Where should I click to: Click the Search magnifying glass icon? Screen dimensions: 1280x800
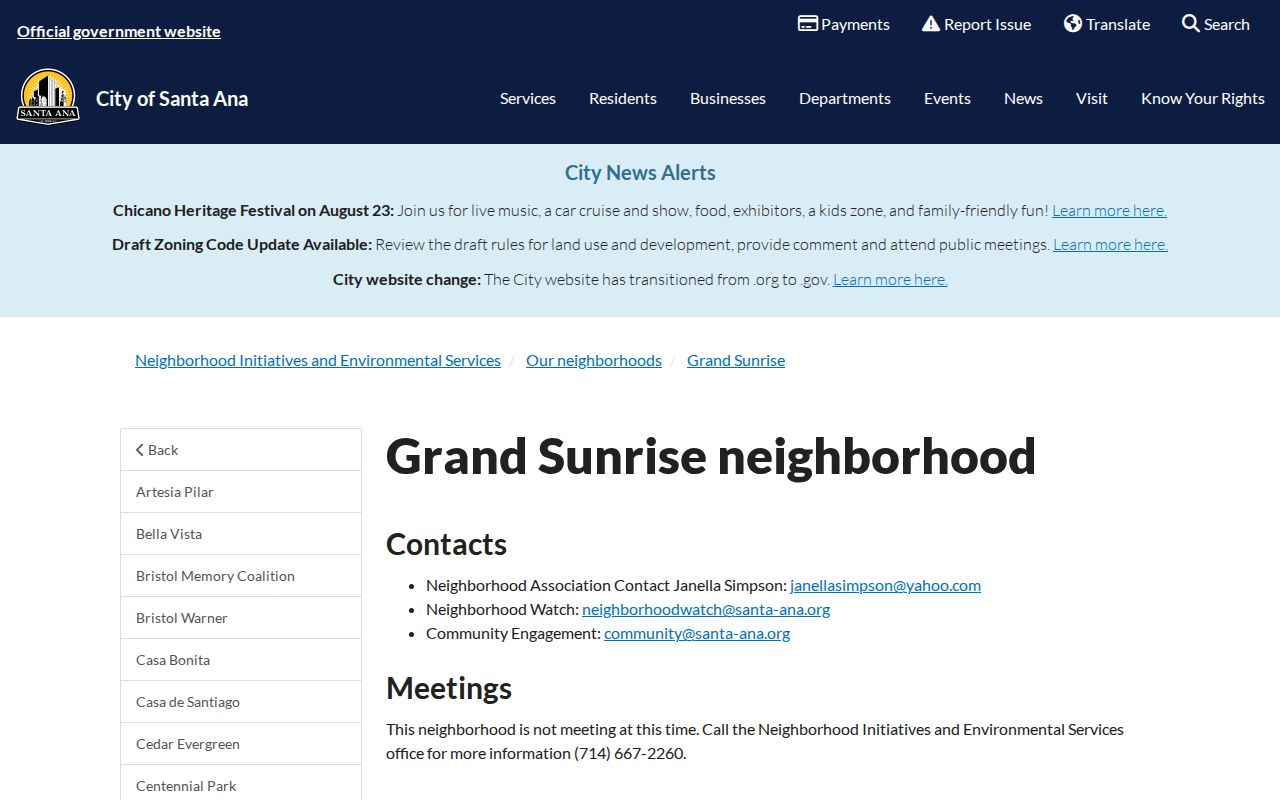pyautogui.click(x=1190, y=24)
